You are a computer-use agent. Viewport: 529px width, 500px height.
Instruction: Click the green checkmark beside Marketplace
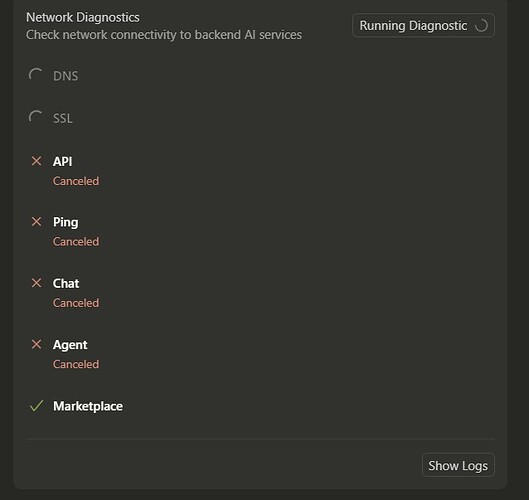[36, 406]
